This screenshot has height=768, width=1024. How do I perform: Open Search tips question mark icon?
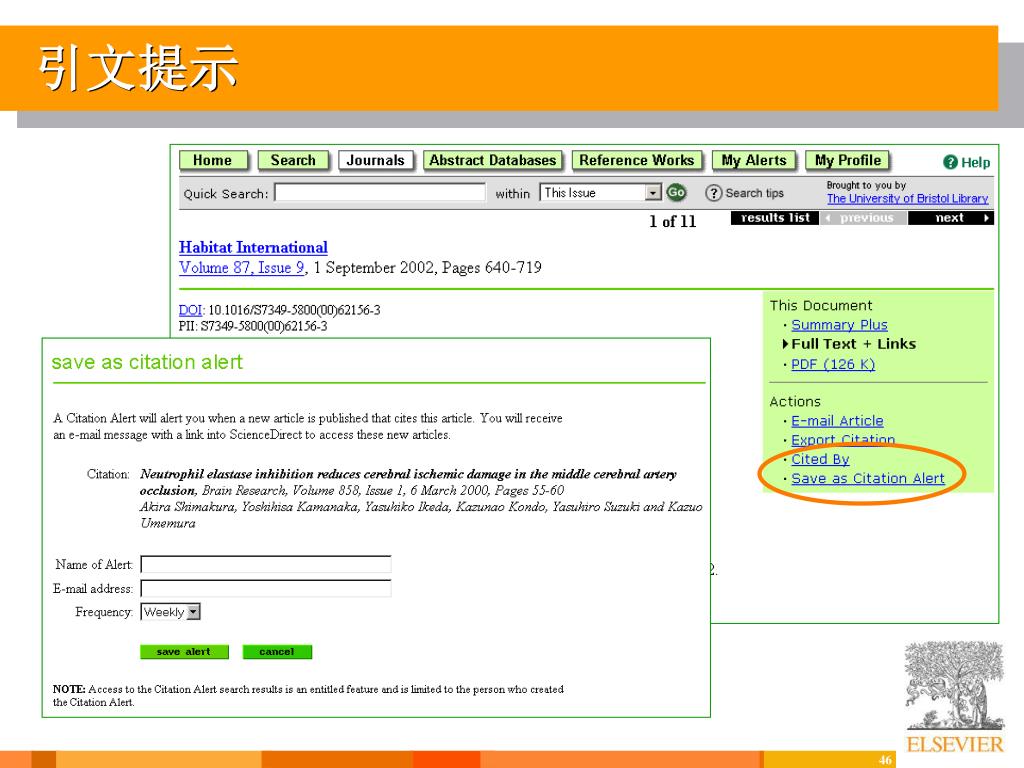714,193
